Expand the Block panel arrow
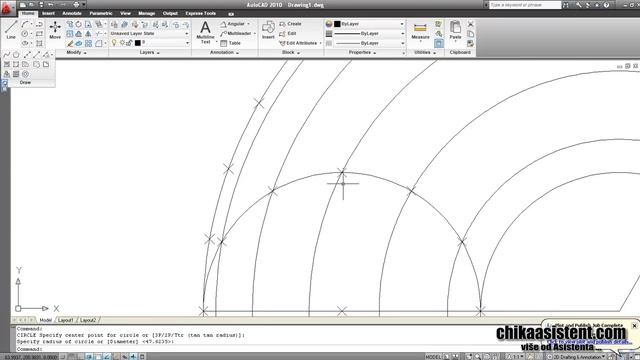Viewport: 640px width, 360px height. coord(298,53)
